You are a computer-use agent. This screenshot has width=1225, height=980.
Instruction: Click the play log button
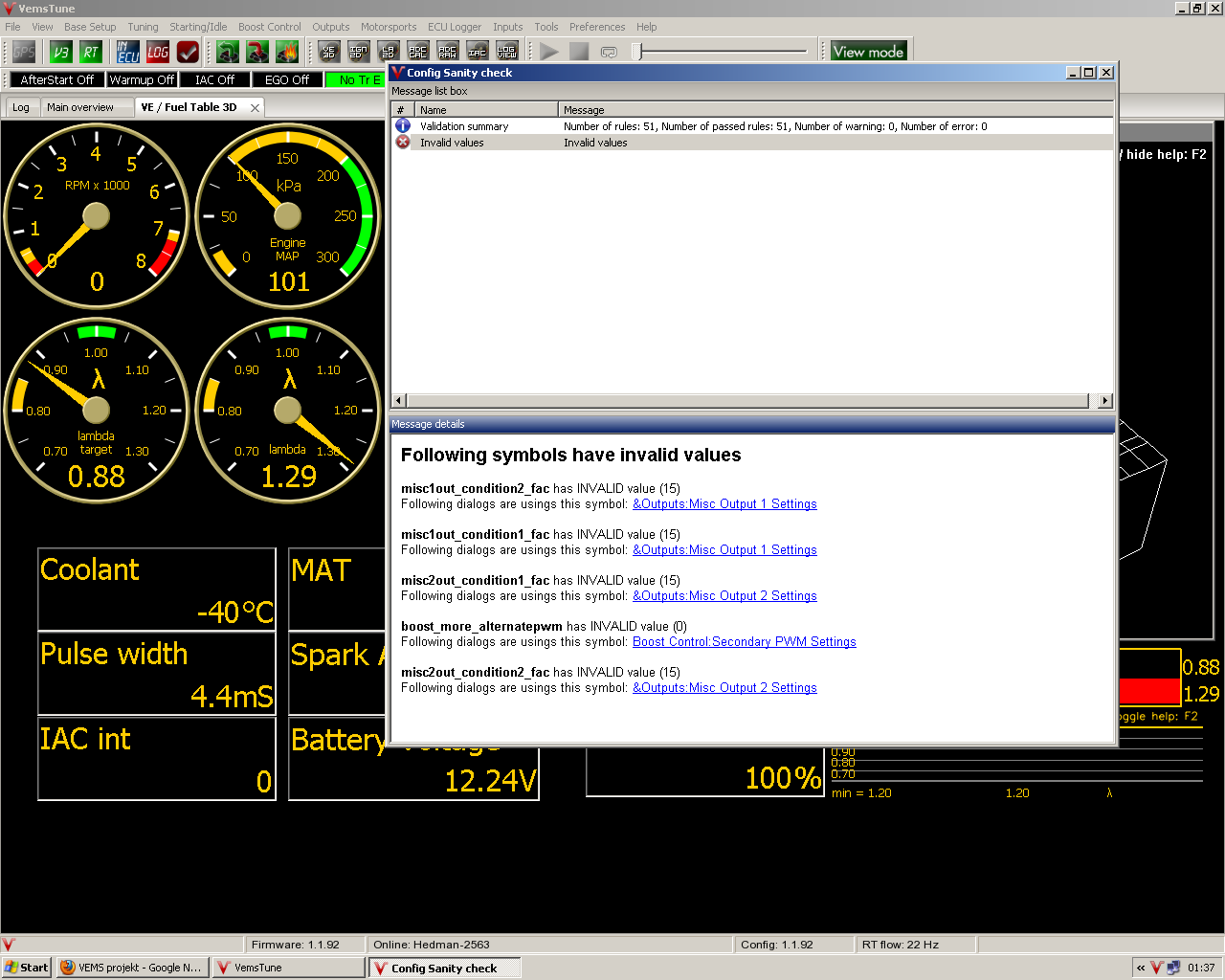point(549,52)
